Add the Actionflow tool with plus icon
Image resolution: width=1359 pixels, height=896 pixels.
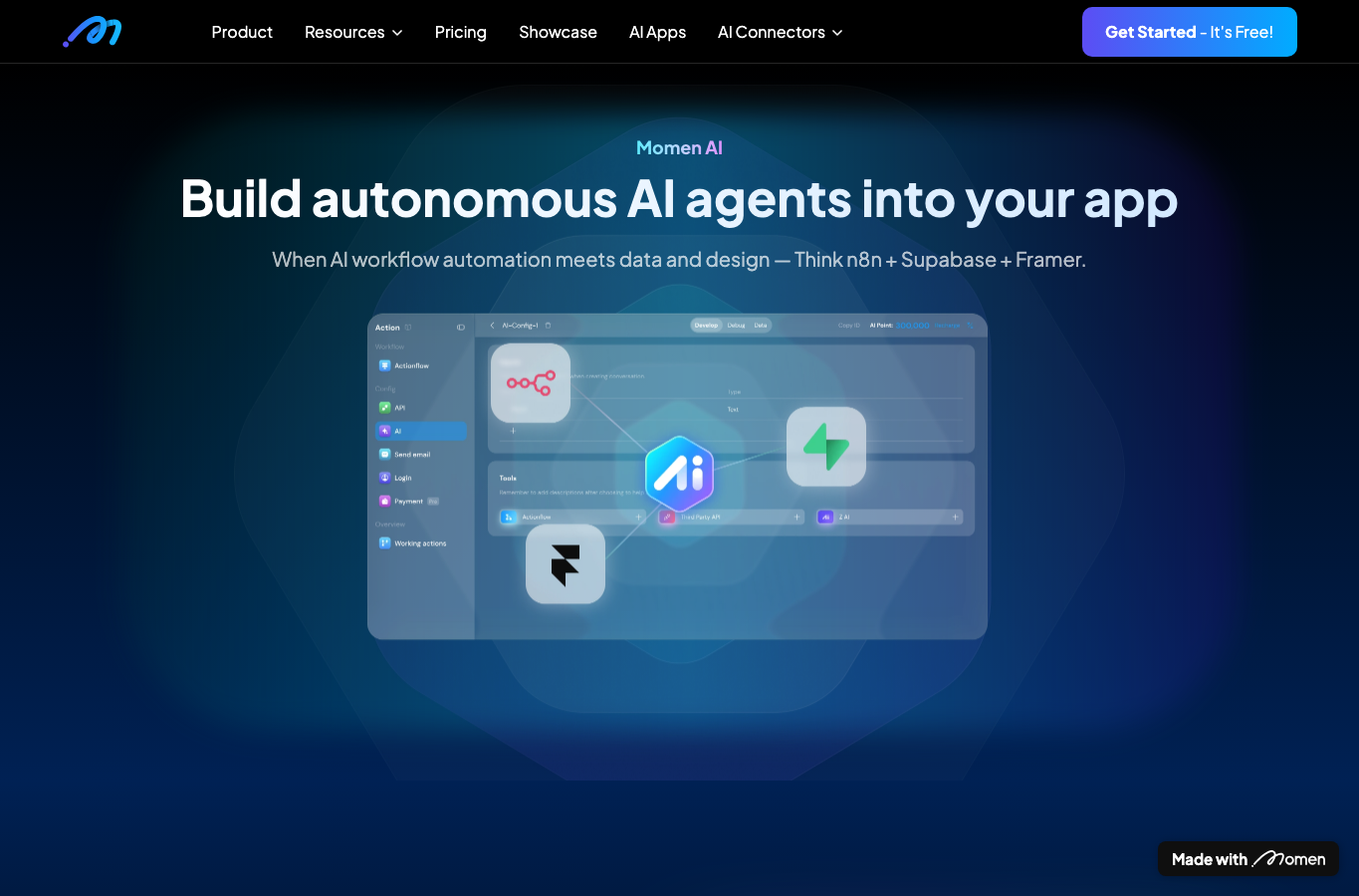click(639, 518)
